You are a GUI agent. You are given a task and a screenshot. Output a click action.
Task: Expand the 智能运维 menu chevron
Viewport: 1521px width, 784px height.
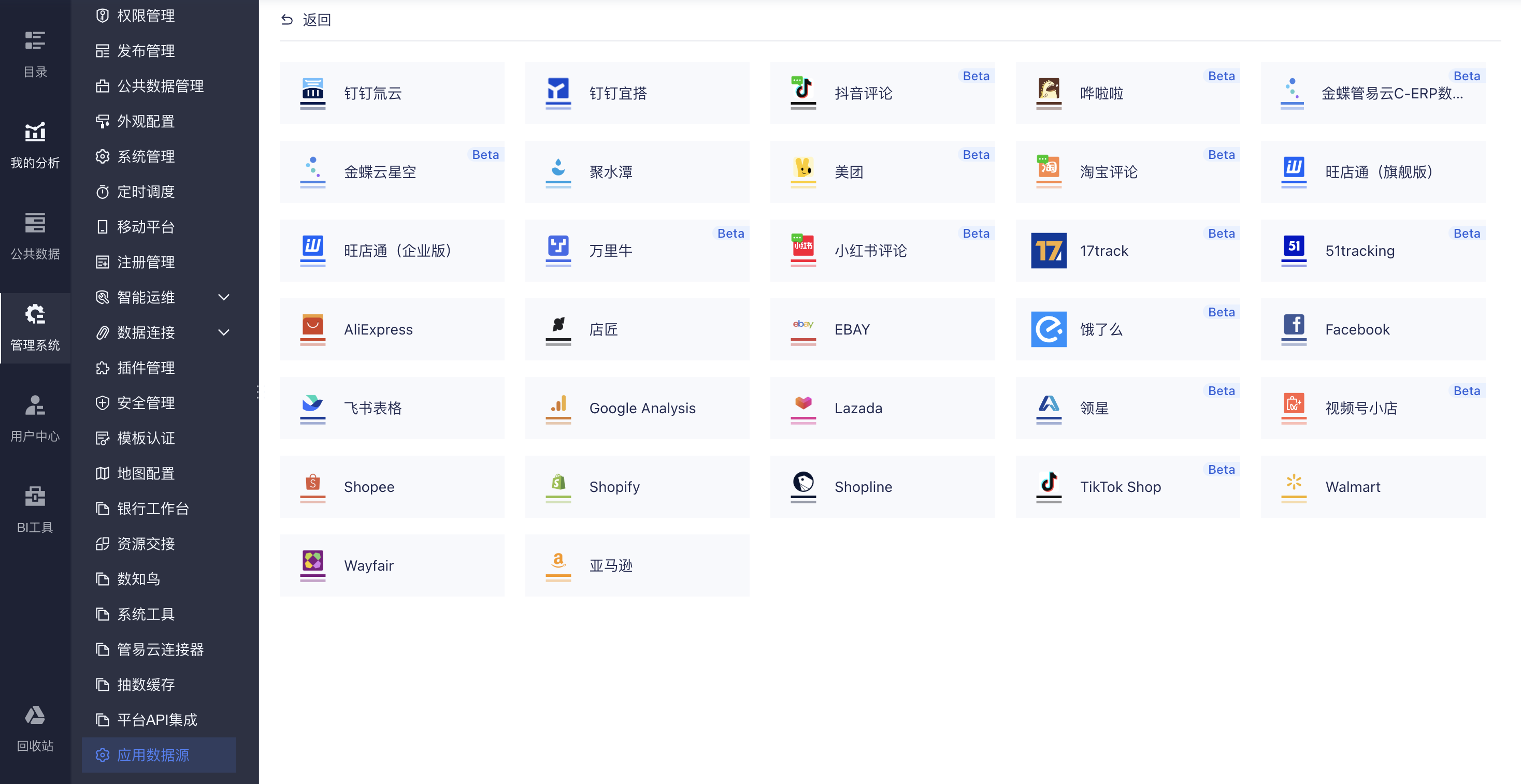pyautogui.click(x=224, y=297)
